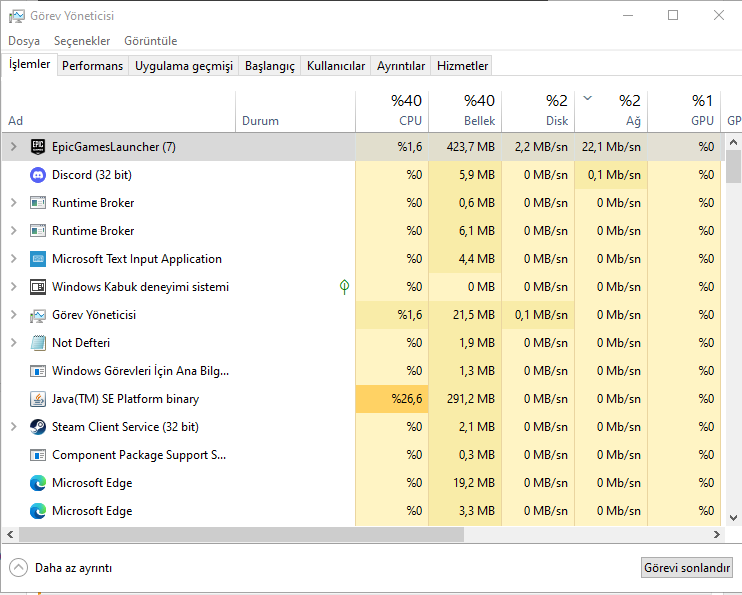Viewport: 742px width, 595px height.
Task: Click the Not Defteri notepad icon
Action: tap(38, 343)
